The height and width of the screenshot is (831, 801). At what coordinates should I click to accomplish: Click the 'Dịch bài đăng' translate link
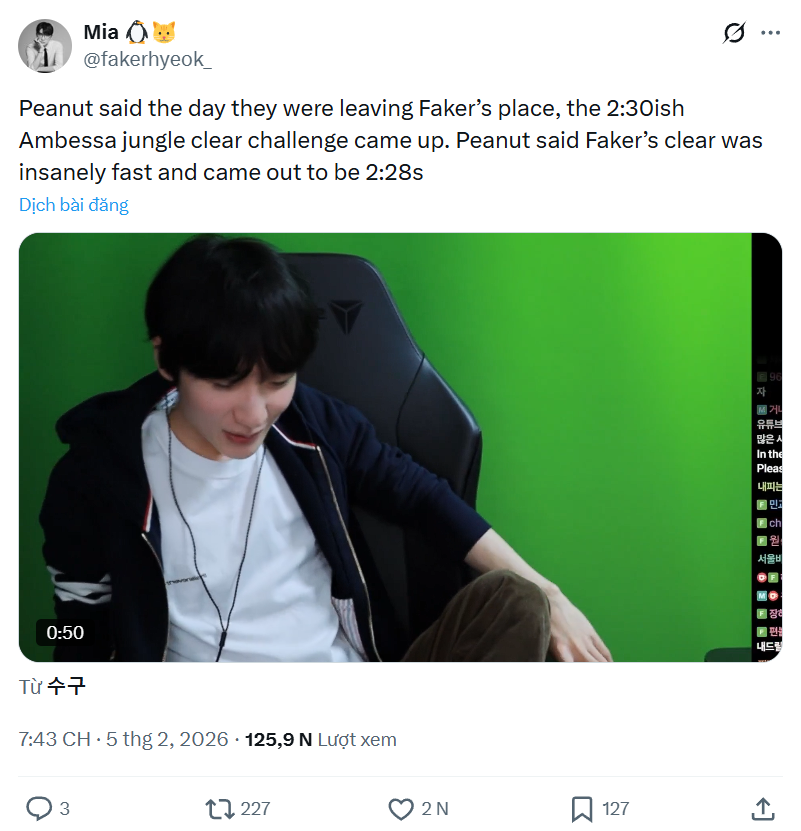pyautogui.click(x=74, y=205)
